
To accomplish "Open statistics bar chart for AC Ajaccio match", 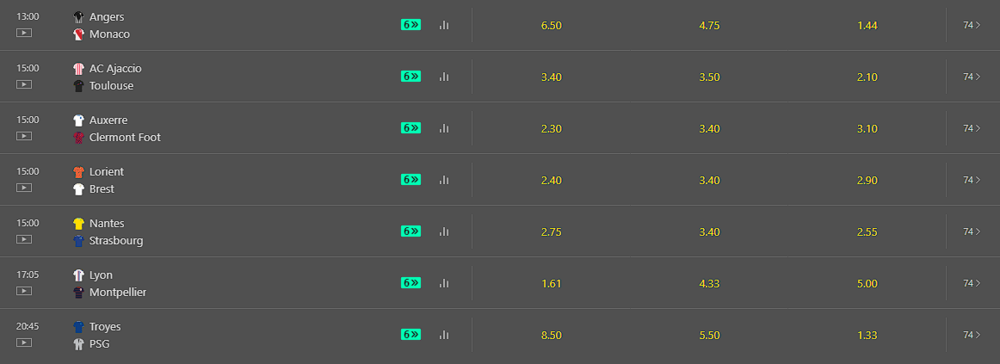I will coord(444,77).
